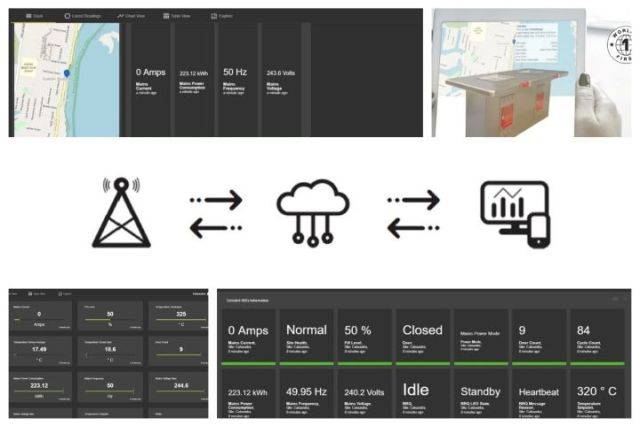Select the 50 Hz gauge in bottom-left panel

click(110, 387)
